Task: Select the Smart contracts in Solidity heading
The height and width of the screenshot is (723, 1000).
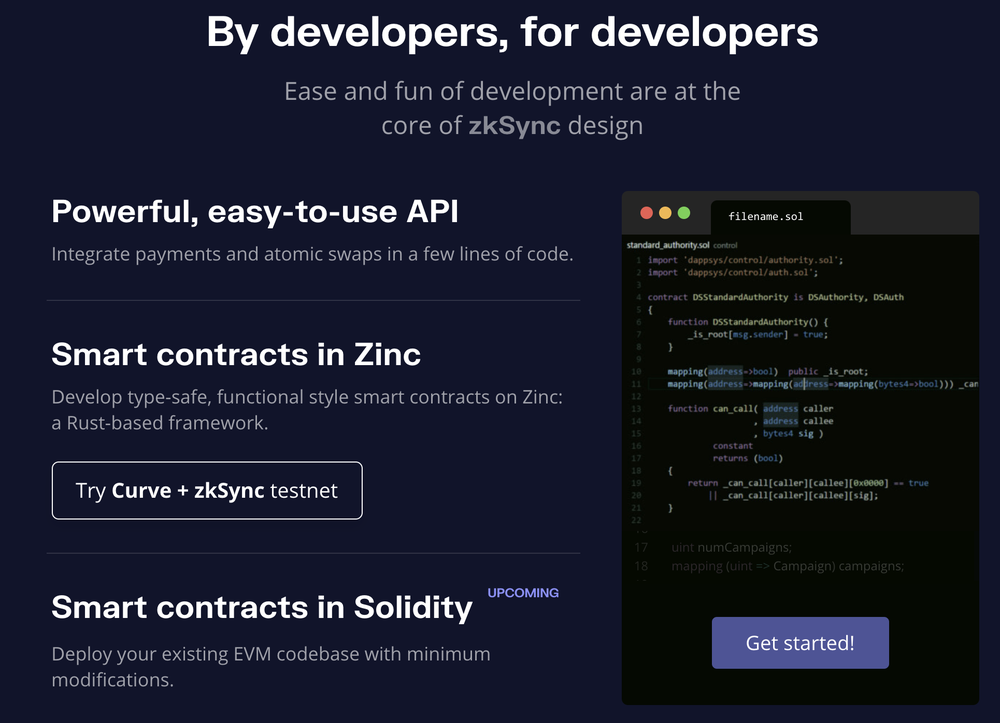Action: (x=262, y=607)
